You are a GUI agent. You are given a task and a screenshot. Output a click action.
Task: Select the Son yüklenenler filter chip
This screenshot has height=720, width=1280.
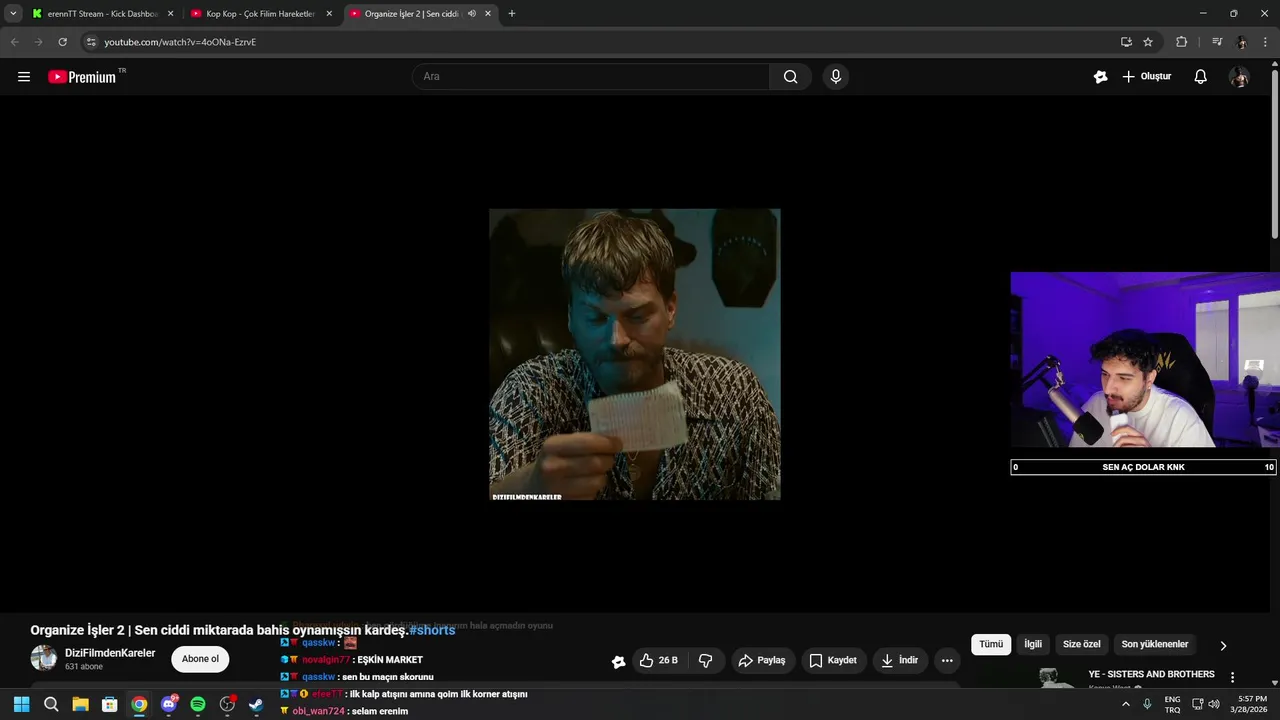pos(1155,645)
